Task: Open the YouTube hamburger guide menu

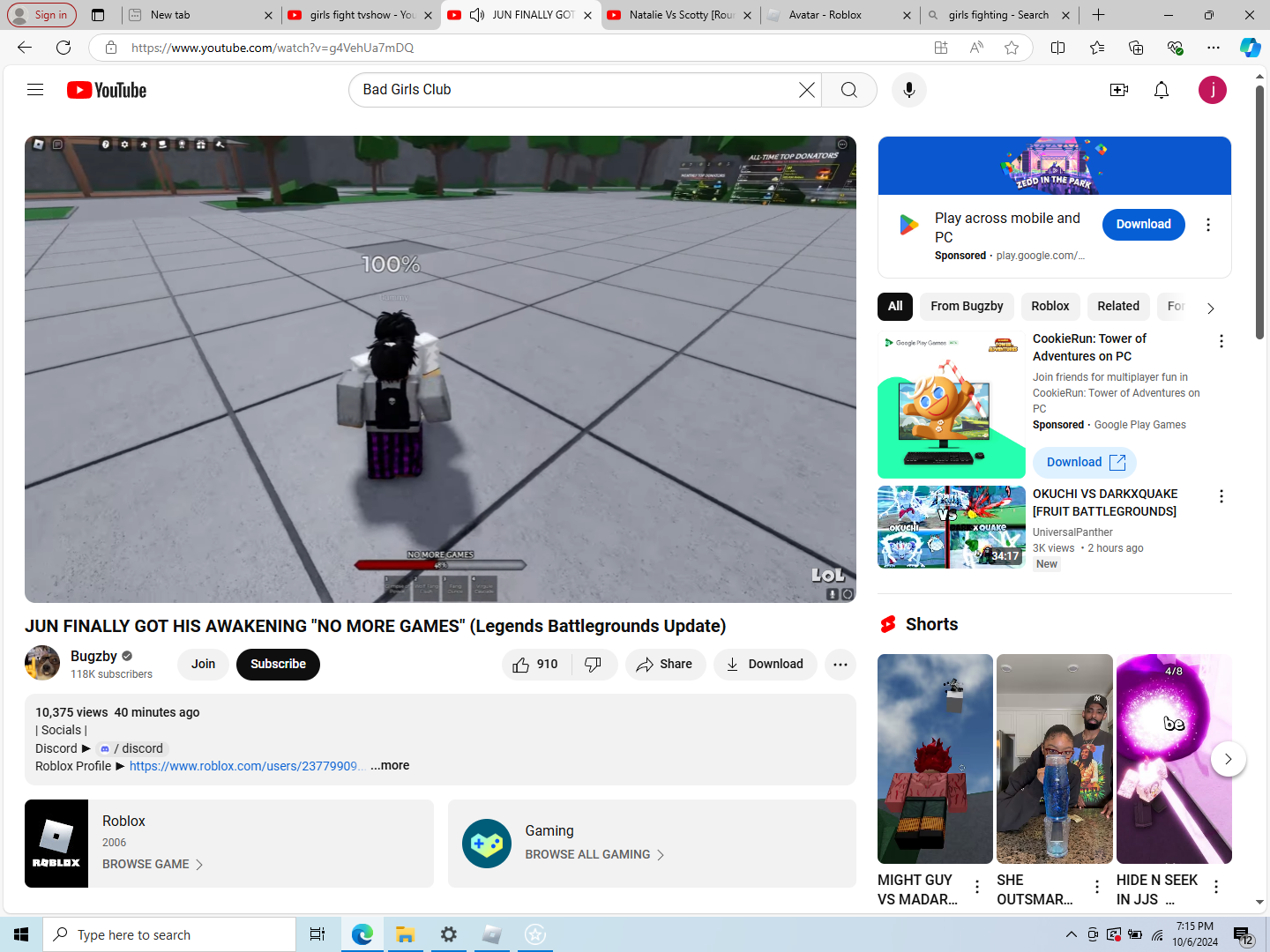Action: click(x=35, y=90)
